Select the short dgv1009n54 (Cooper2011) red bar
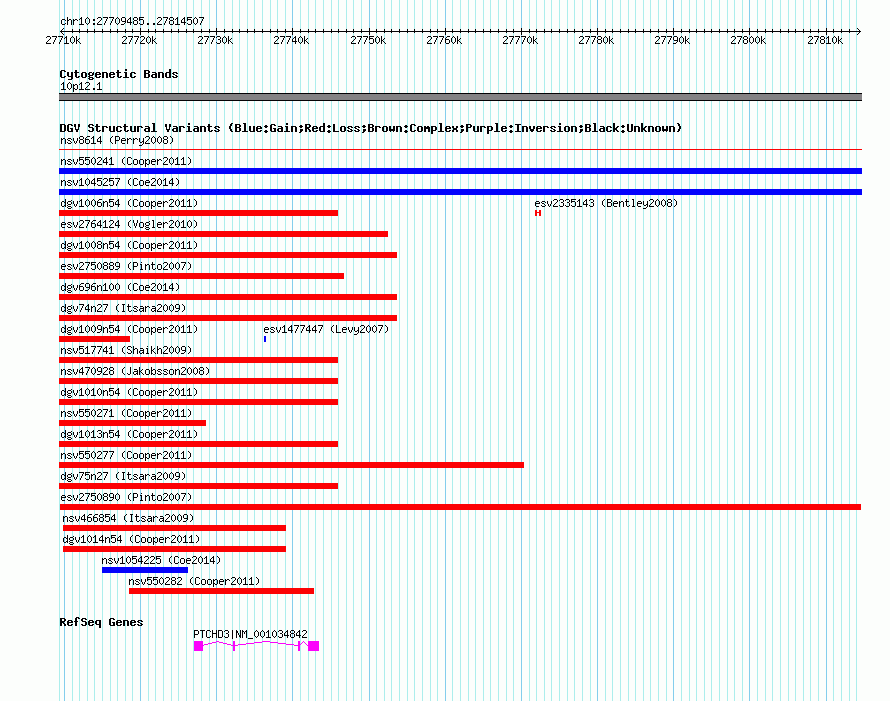 tap(94, 339)
